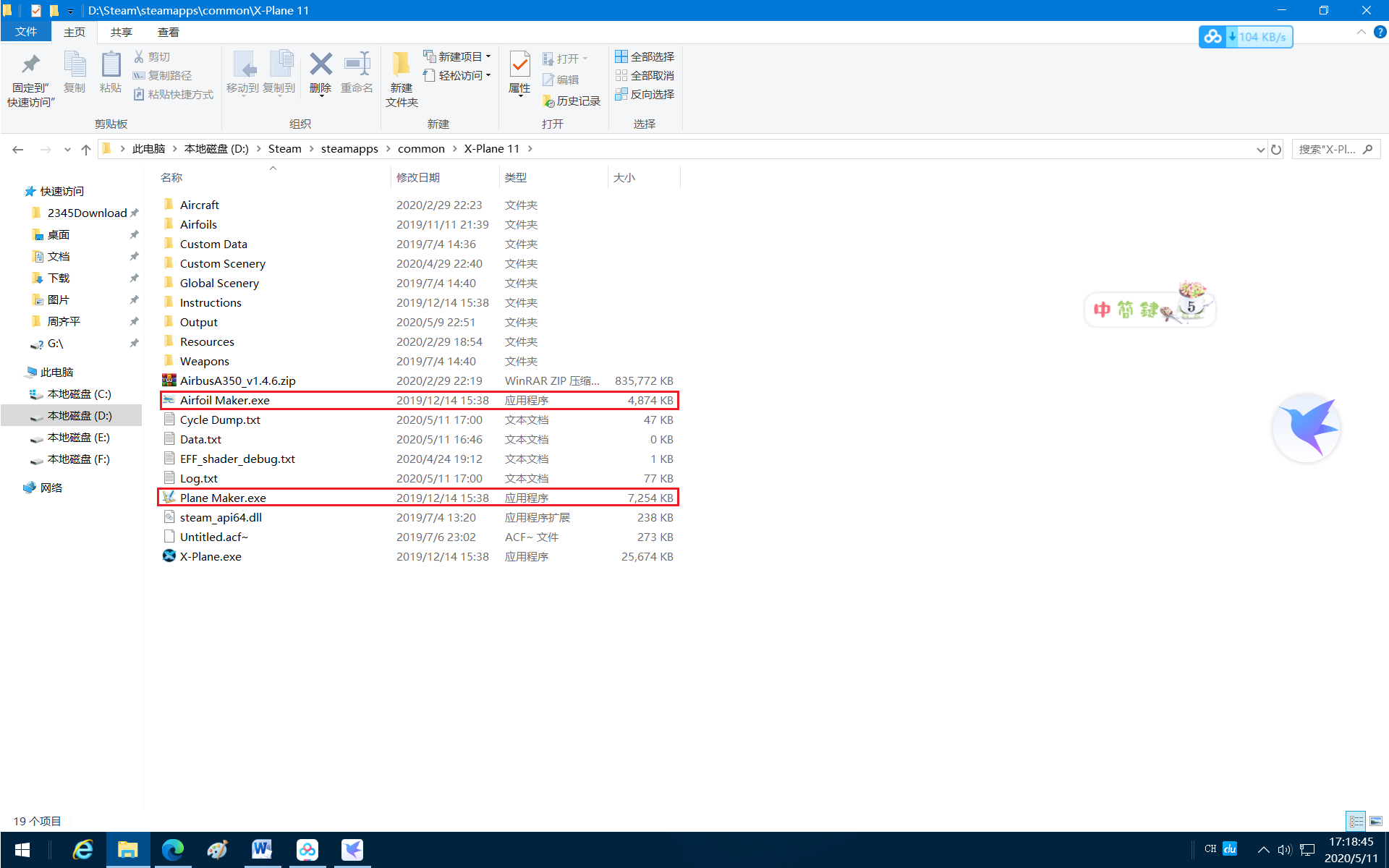Screen dimensions: 1389x868
Task: Select Airfoil Maker.exe file
Action: tap(224, 400)
